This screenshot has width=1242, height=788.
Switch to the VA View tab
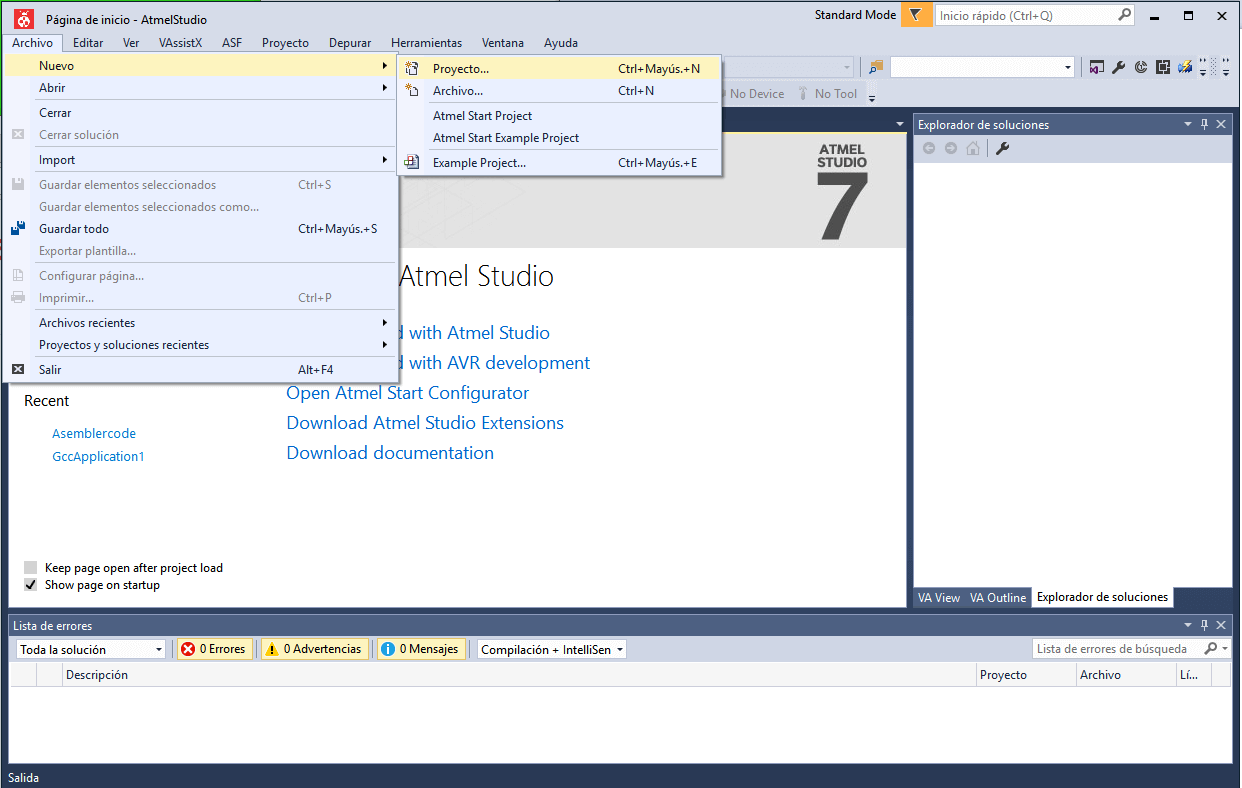tap(939, 597)
